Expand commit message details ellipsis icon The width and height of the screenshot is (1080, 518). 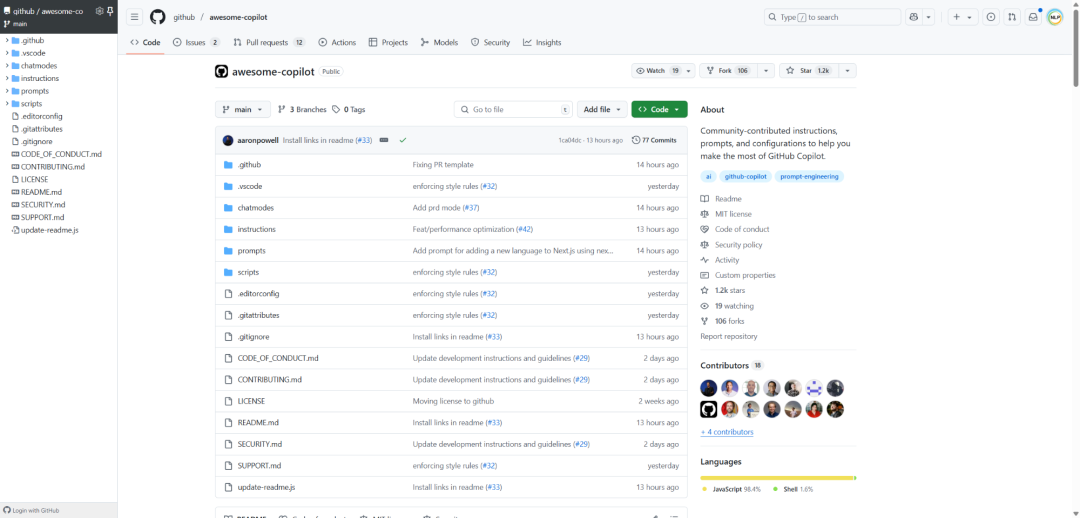[384, 141]
